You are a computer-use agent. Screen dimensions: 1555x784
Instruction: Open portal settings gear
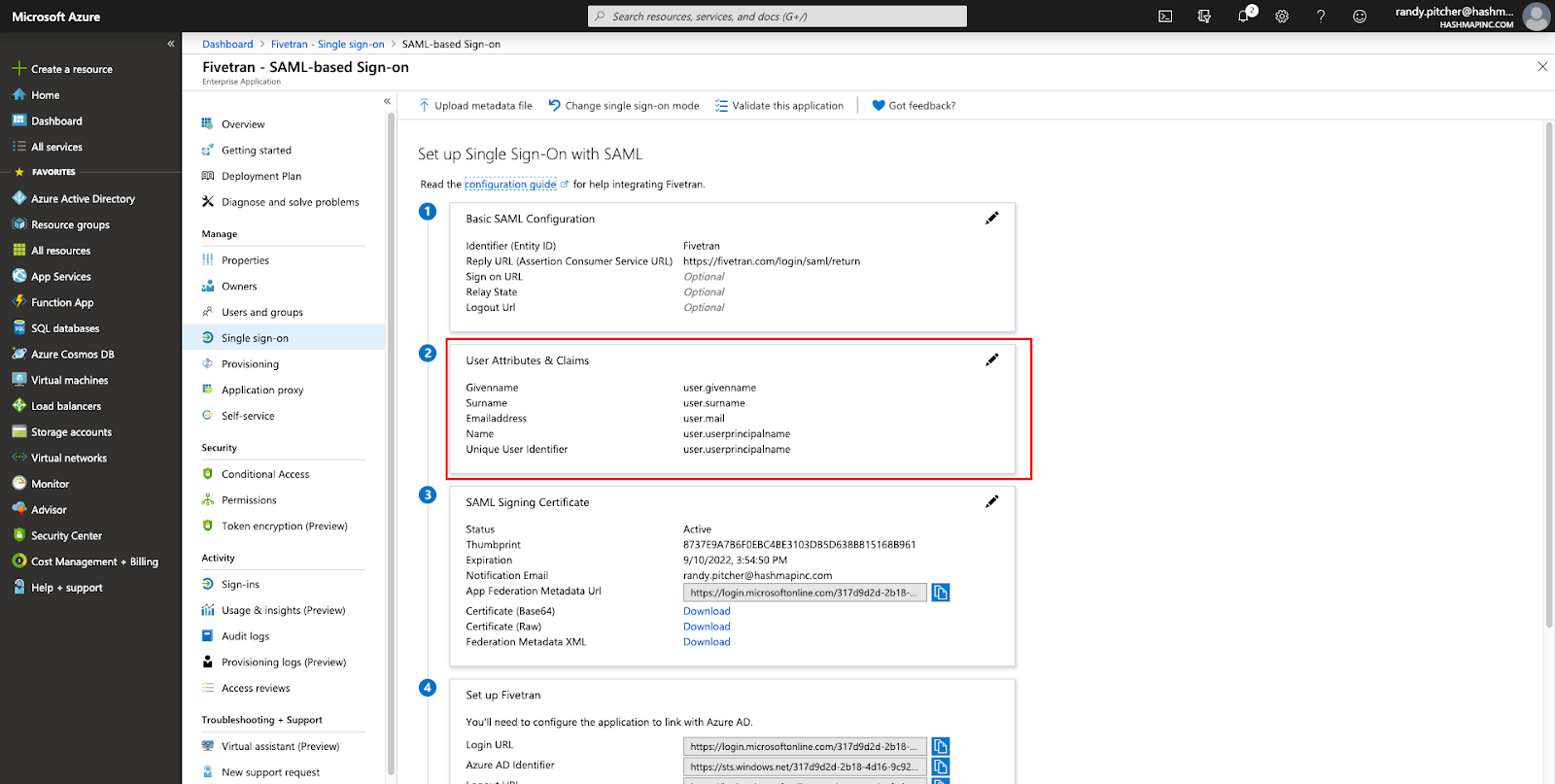(1282, 17)
